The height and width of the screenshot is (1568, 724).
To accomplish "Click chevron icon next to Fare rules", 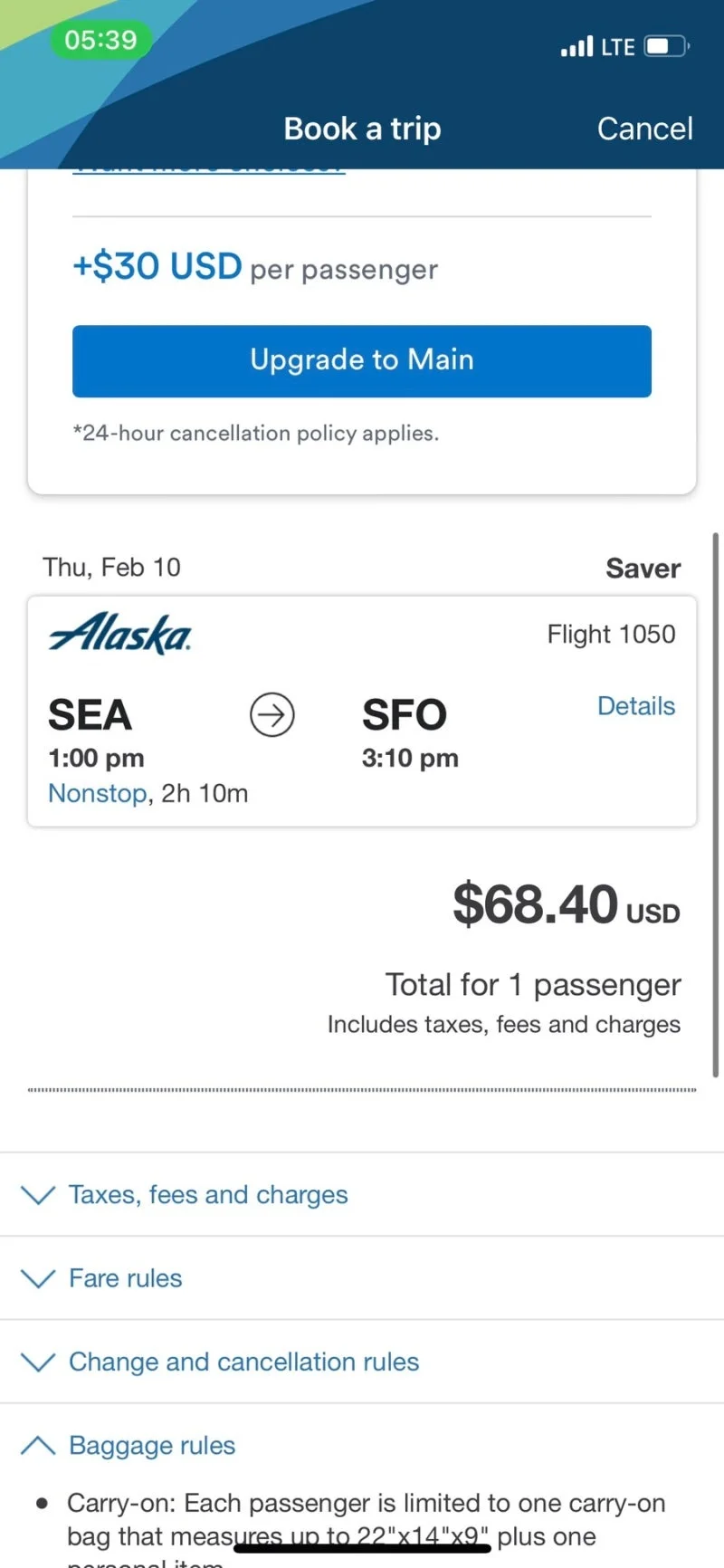I will pyautogui.click(x=38, y=1278).
